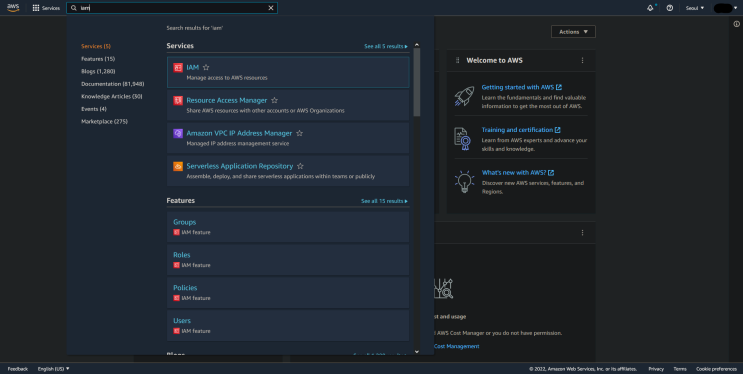Click the search results scrollbar thumb
743x374 pixels.
(417, 82)
